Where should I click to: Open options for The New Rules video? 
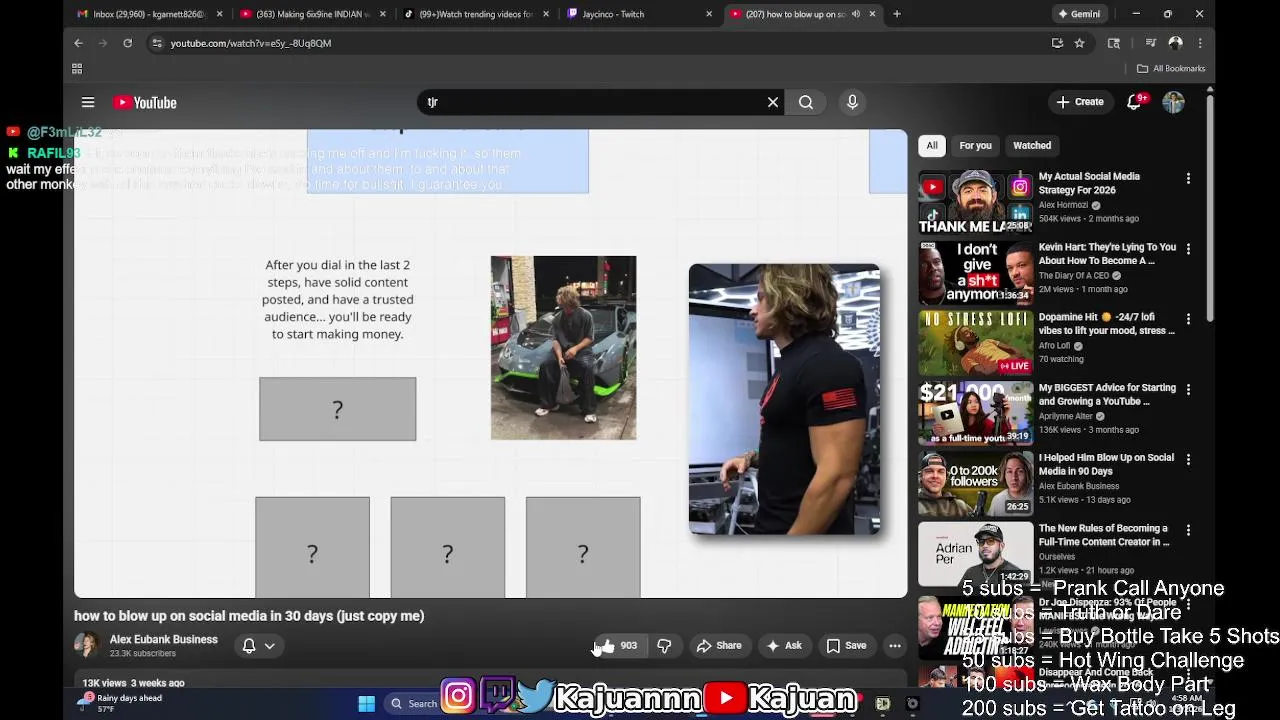click(1188, 530)
